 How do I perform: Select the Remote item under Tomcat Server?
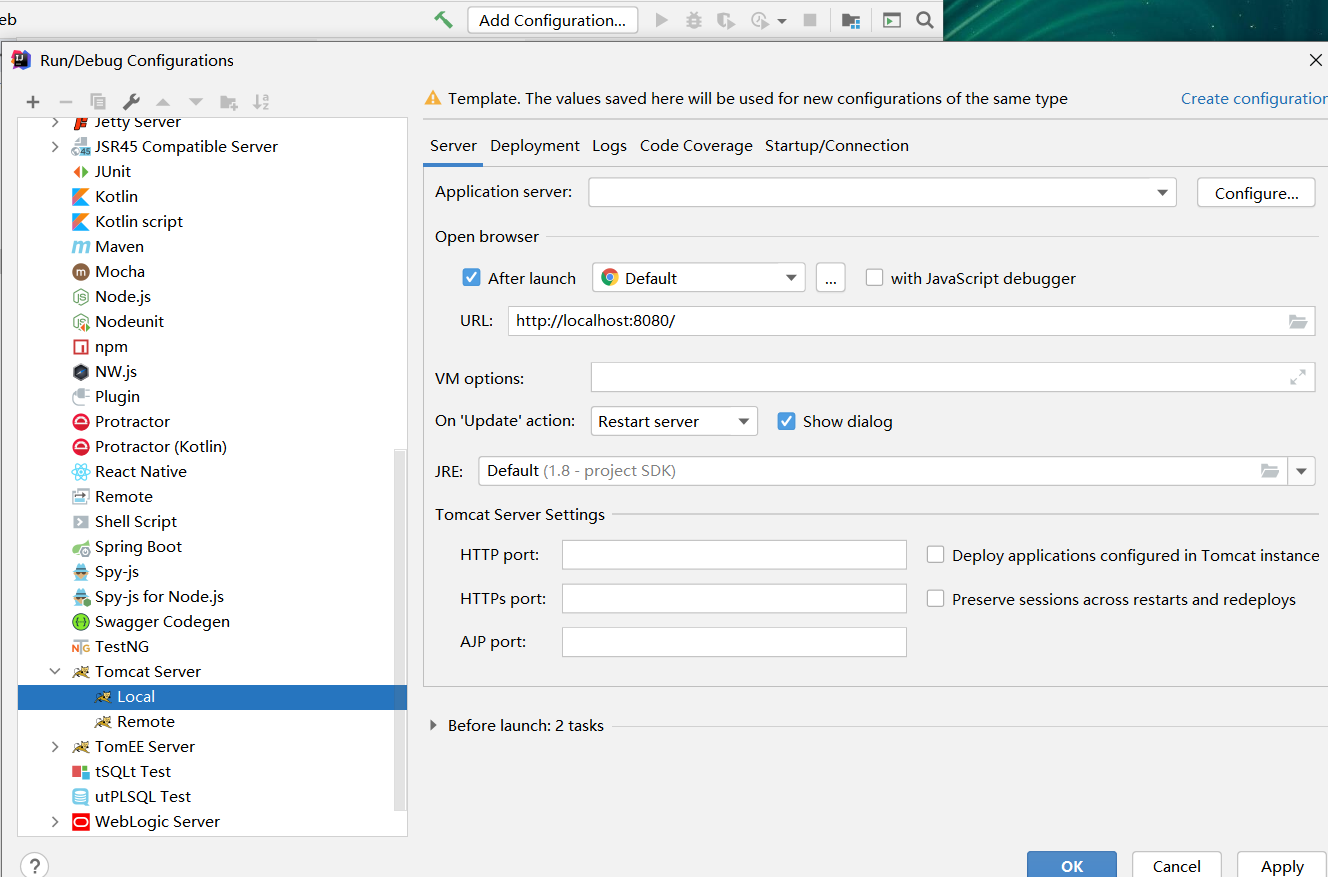(x=145, y=721)
